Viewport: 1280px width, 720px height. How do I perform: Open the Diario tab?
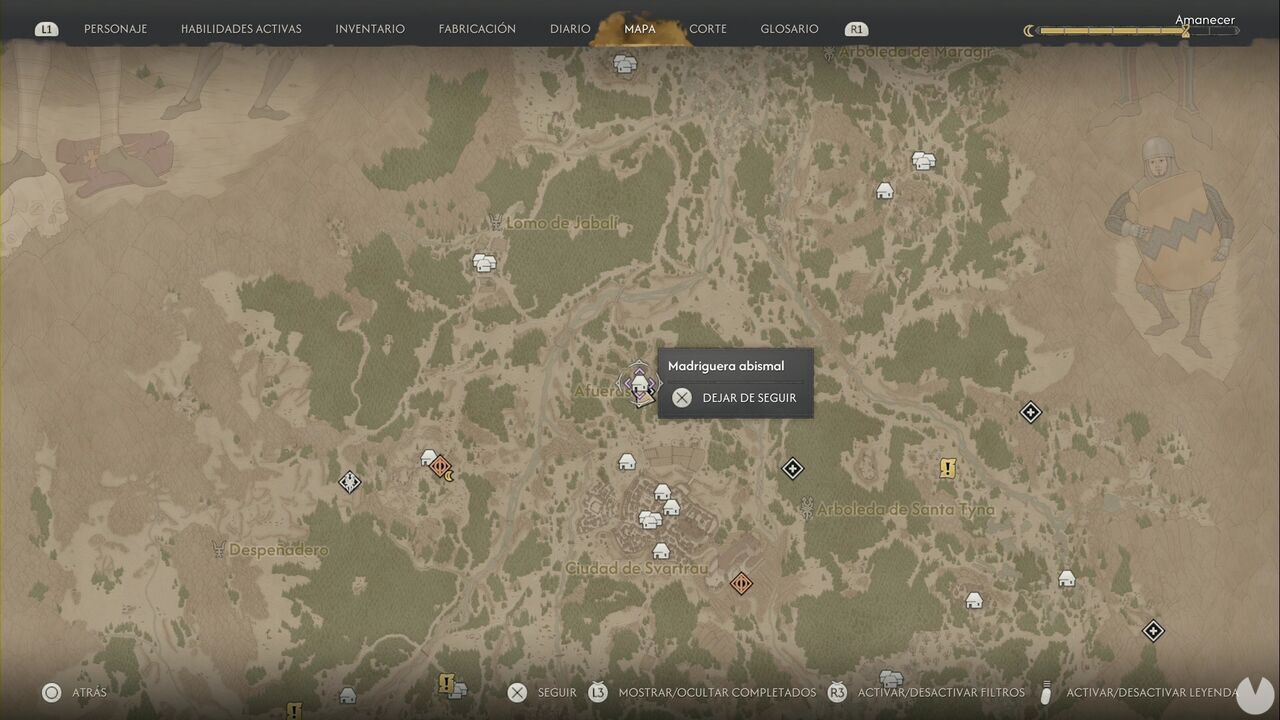pyautogui.click(x=570, y=29)
